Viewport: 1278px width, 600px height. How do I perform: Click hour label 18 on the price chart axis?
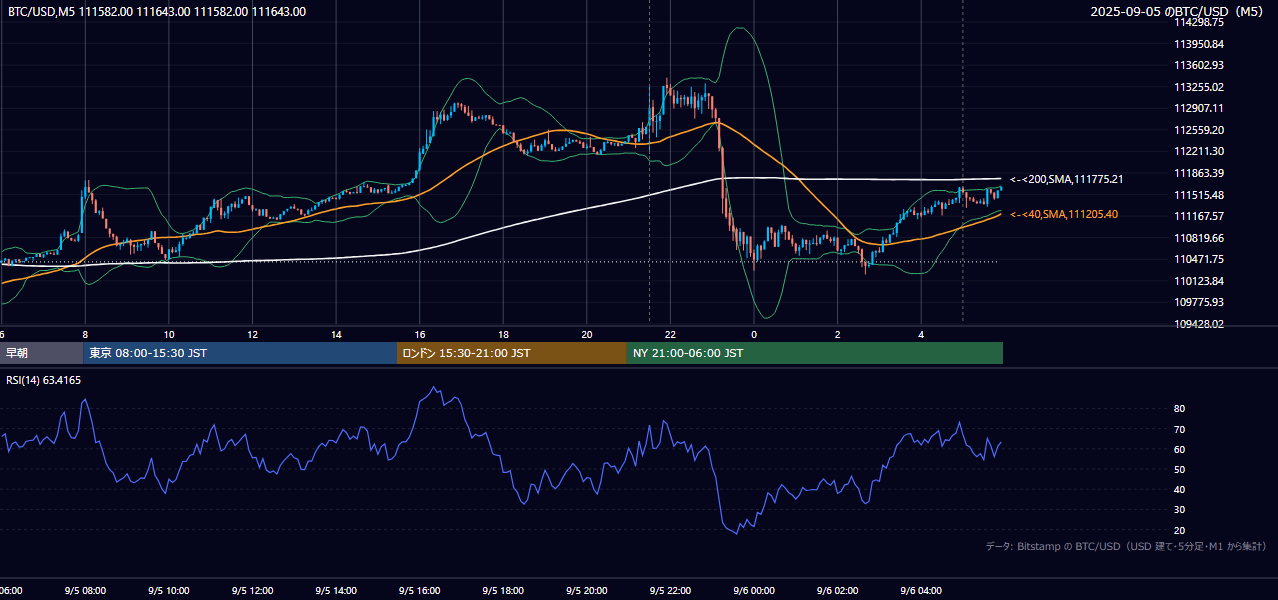point(504,334)
